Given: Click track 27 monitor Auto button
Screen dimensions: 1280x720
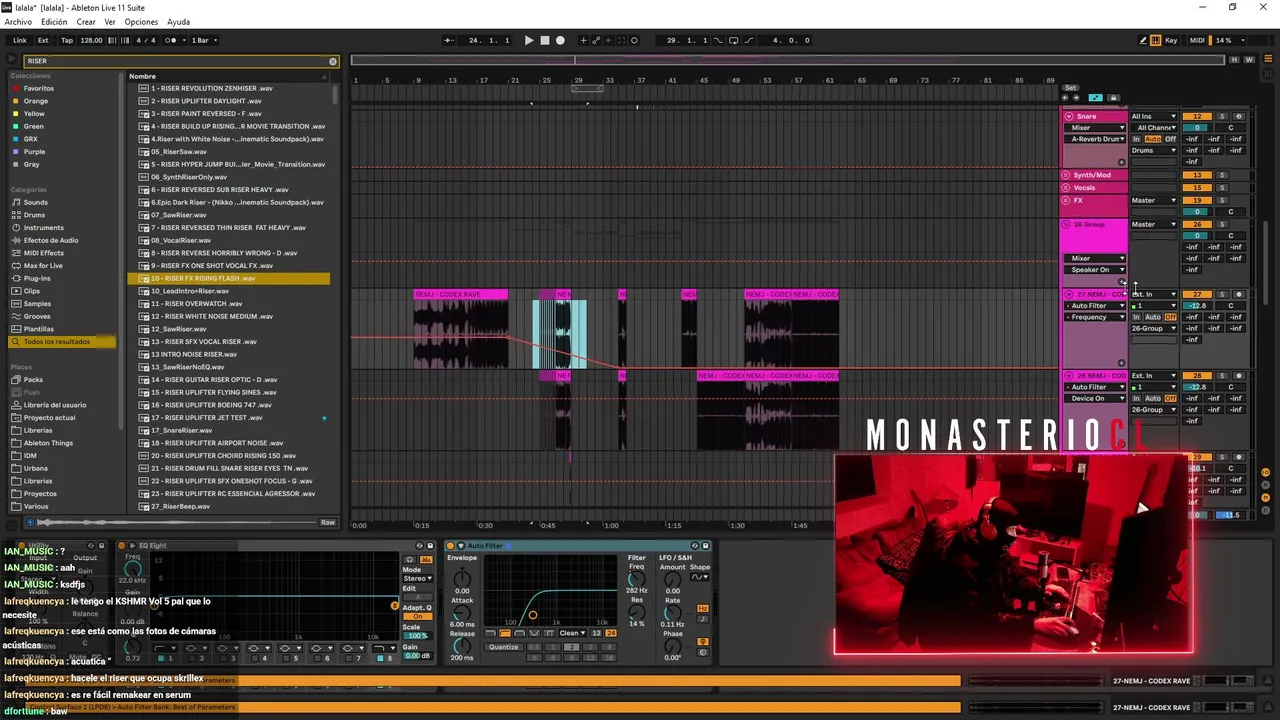Looking at the screenshot, I should point(1152,317).
